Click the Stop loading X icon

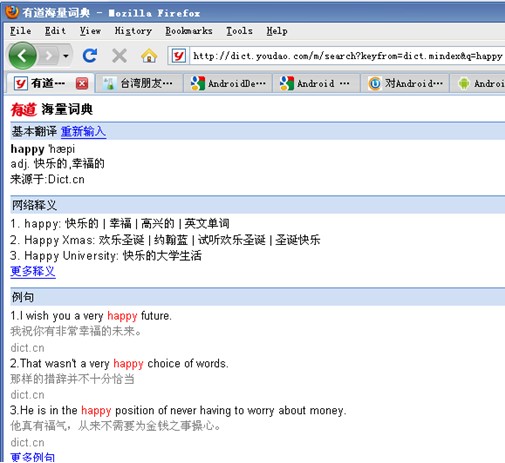point(119,56)
